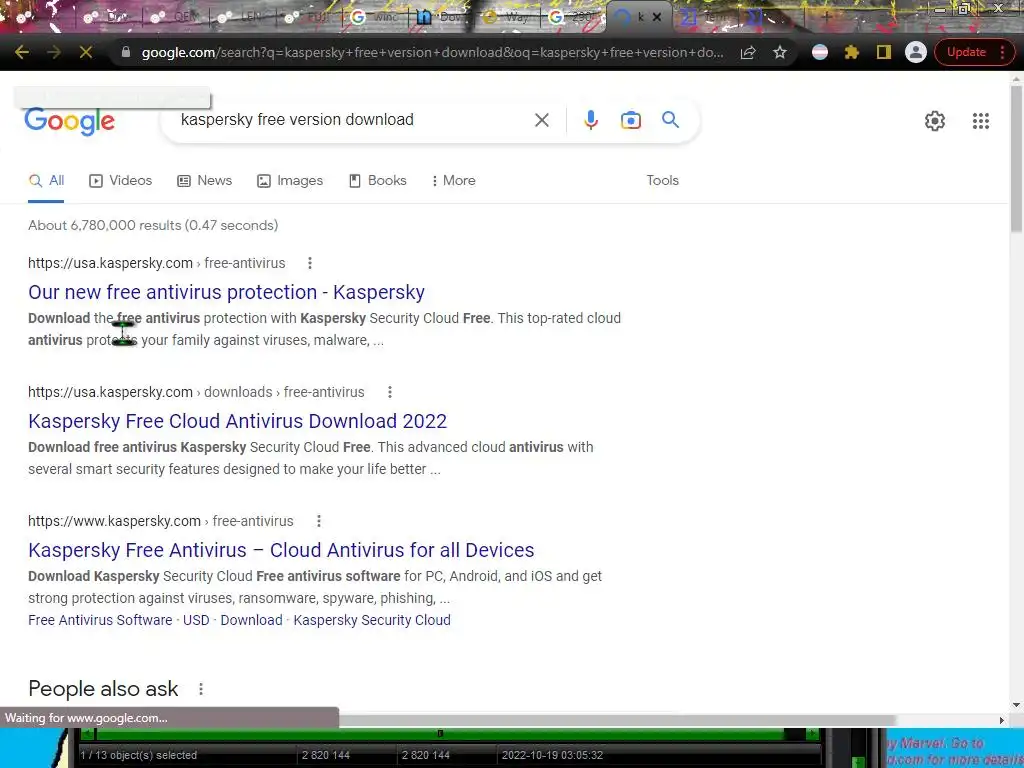
Task: Open menu for downloads › free-antivirus result
Action: point(390,392)
